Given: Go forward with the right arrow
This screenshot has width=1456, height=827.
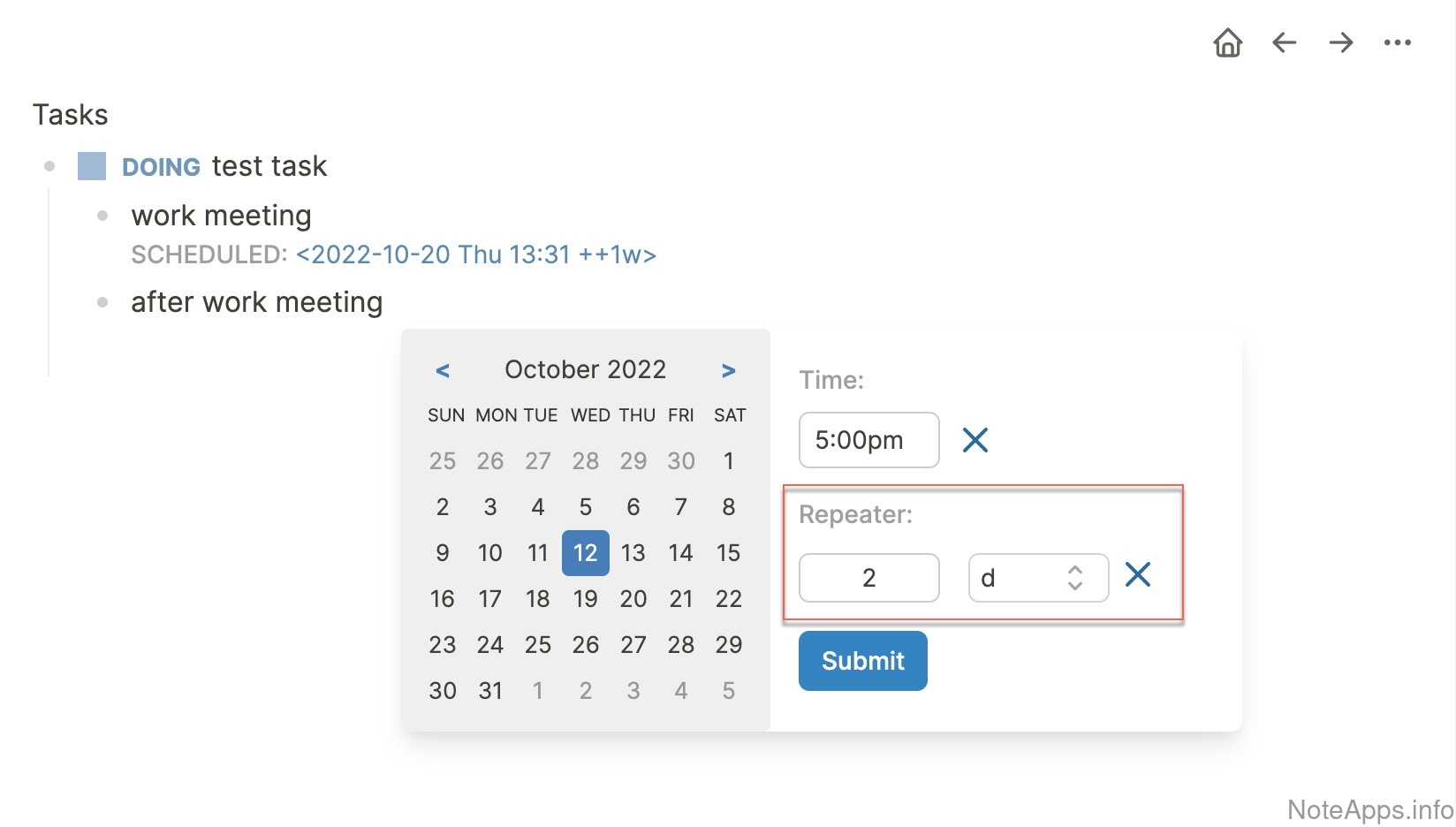Looking at the screenshot, I should [1341, 42].
